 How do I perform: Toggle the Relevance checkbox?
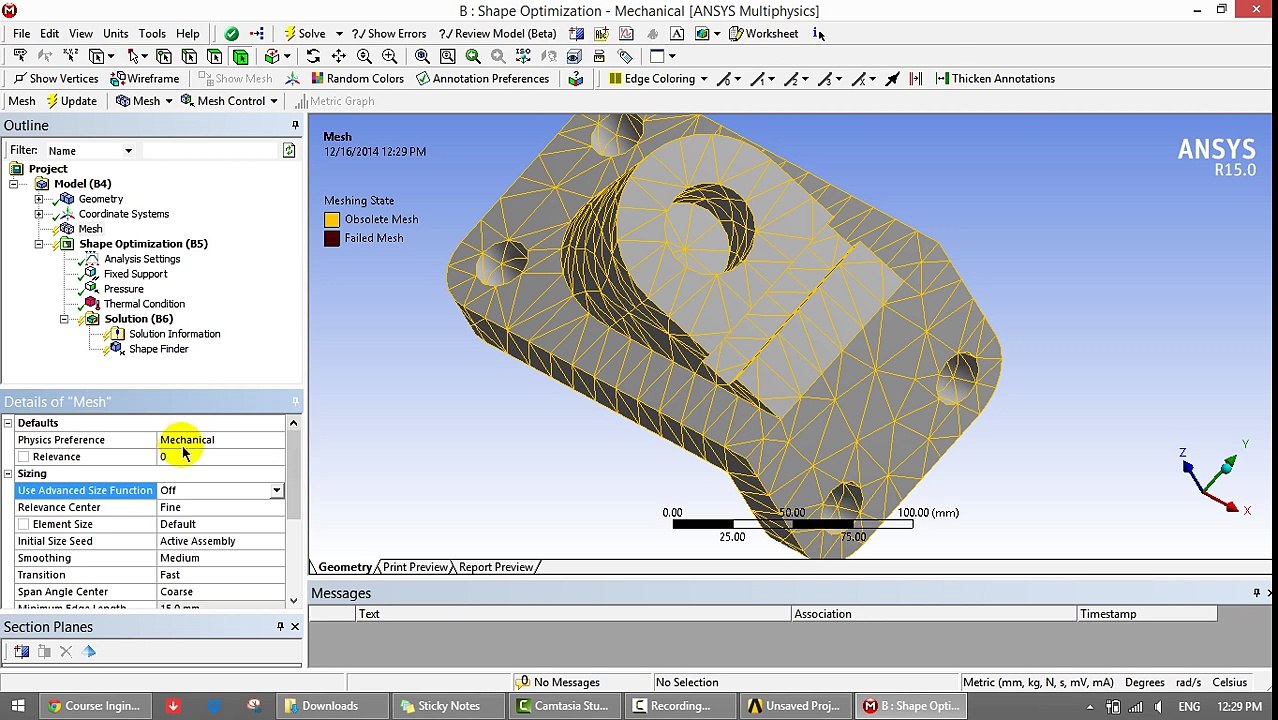(24, 457)
